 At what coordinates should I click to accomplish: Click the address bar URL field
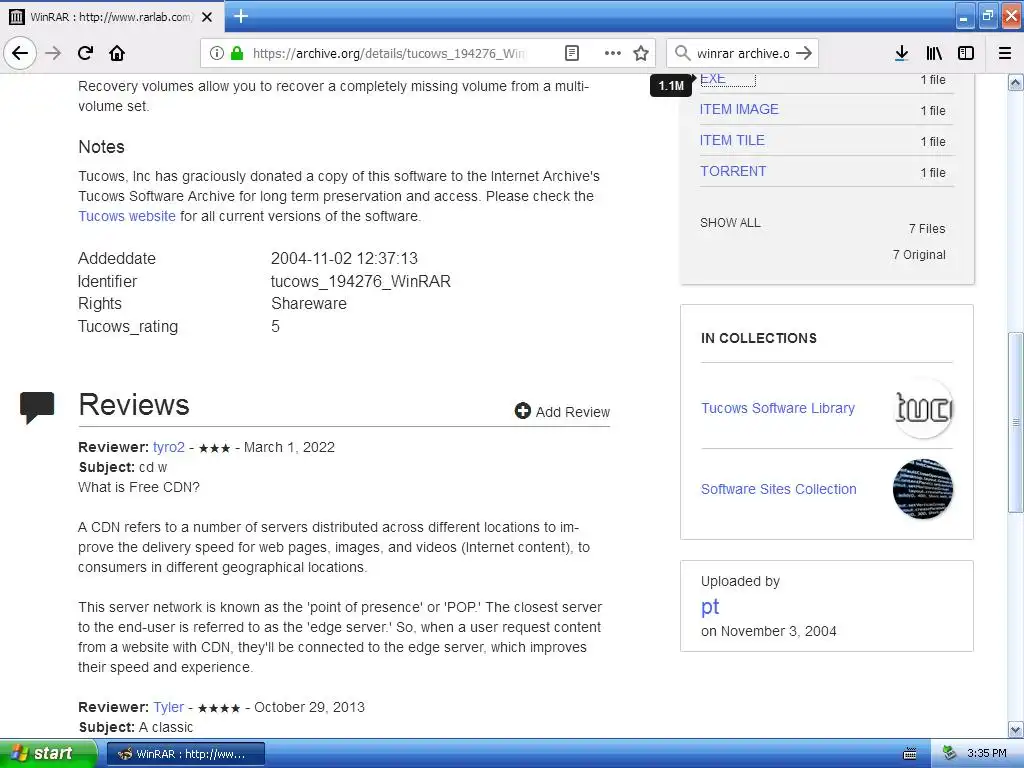pos(388,53)
